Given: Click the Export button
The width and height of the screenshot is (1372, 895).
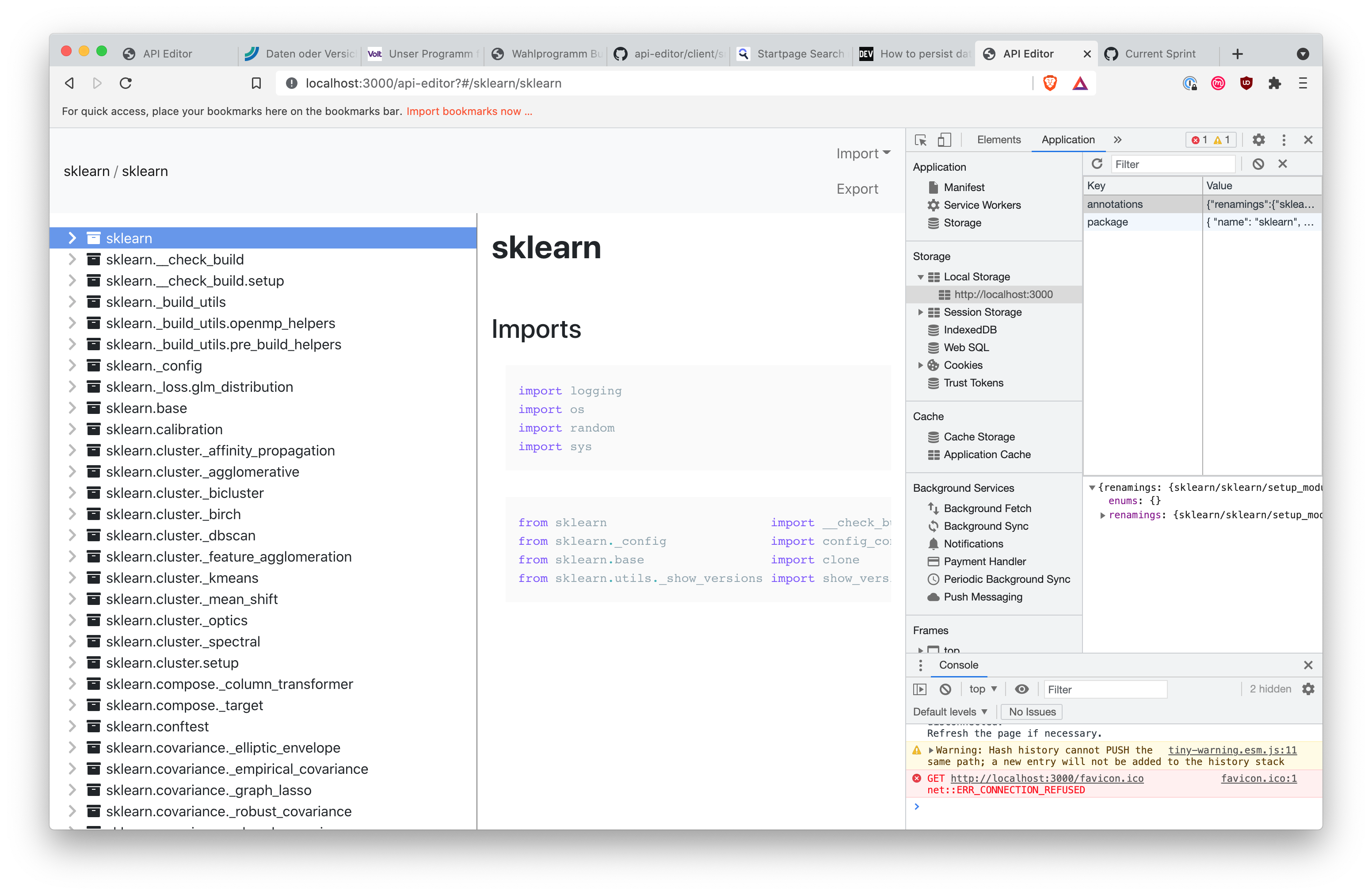Looking at the screenshot, I should click(x=857, y=189).
